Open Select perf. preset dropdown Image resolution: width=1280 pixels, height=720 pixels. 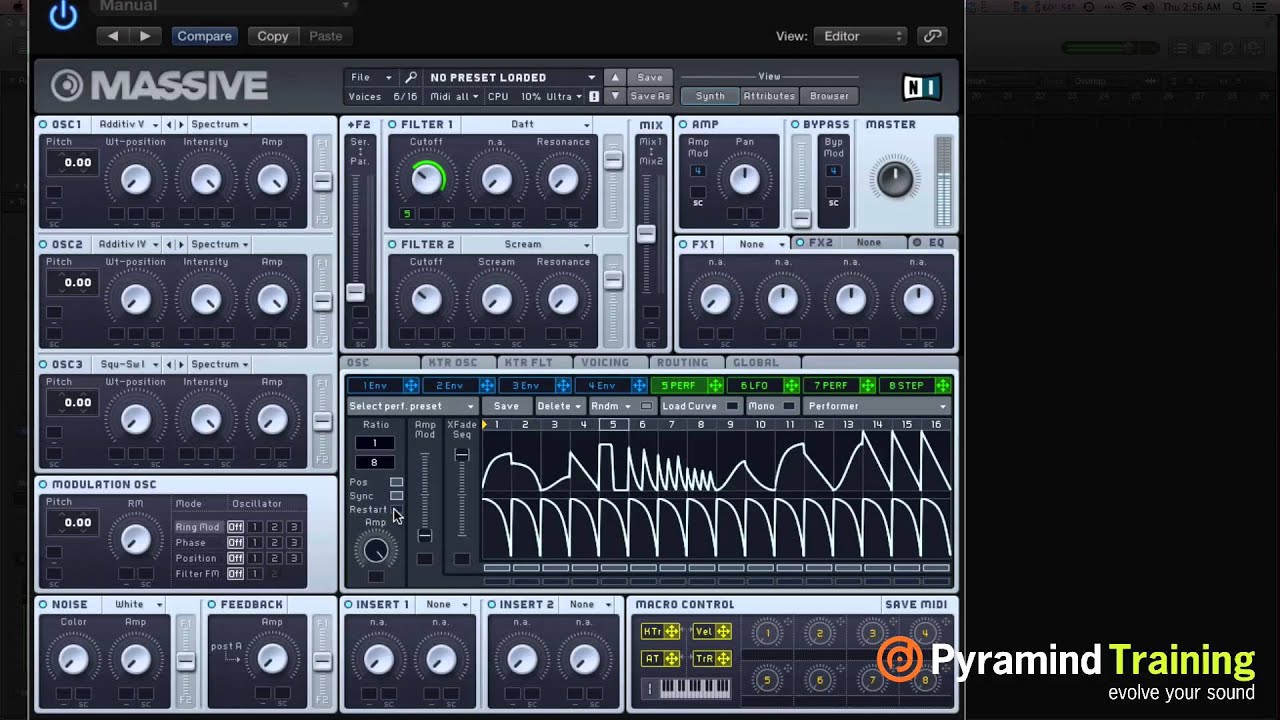click(411, 406)
